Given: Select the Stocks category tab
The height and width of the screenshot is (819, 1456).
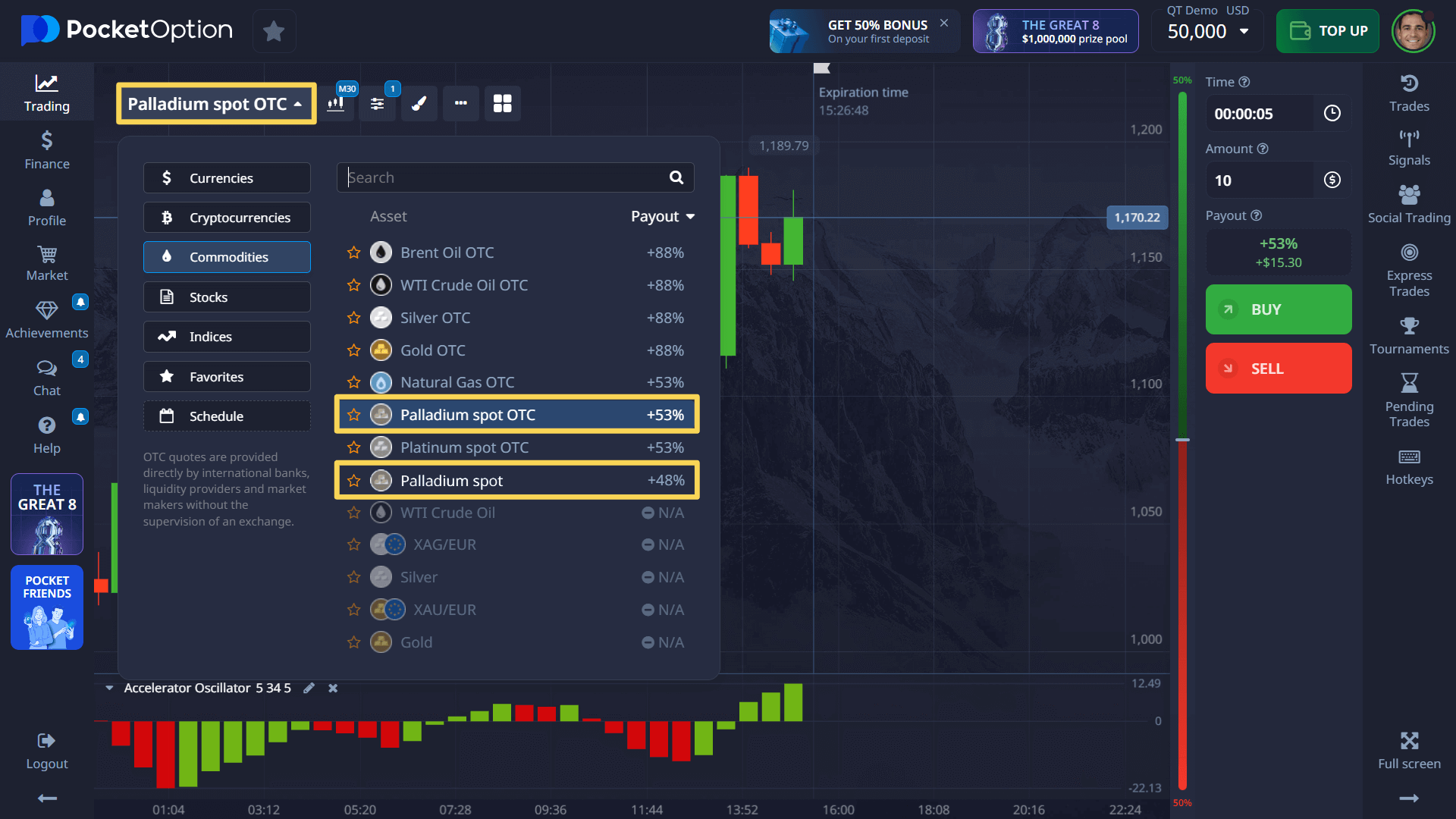Looking at the screenshot, I should [x=227, y=297].
